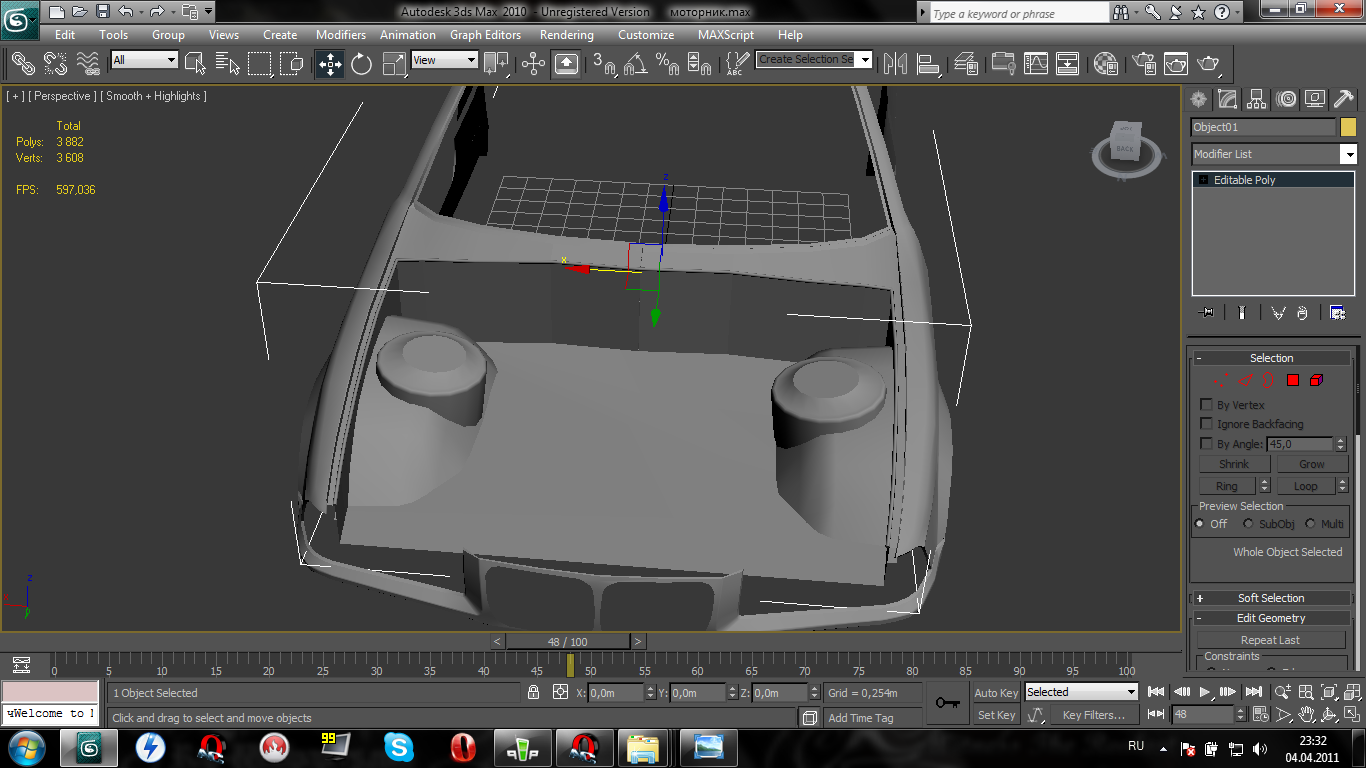
Task: Click the Angle Snap toggle icon
Action: [635, 64]
